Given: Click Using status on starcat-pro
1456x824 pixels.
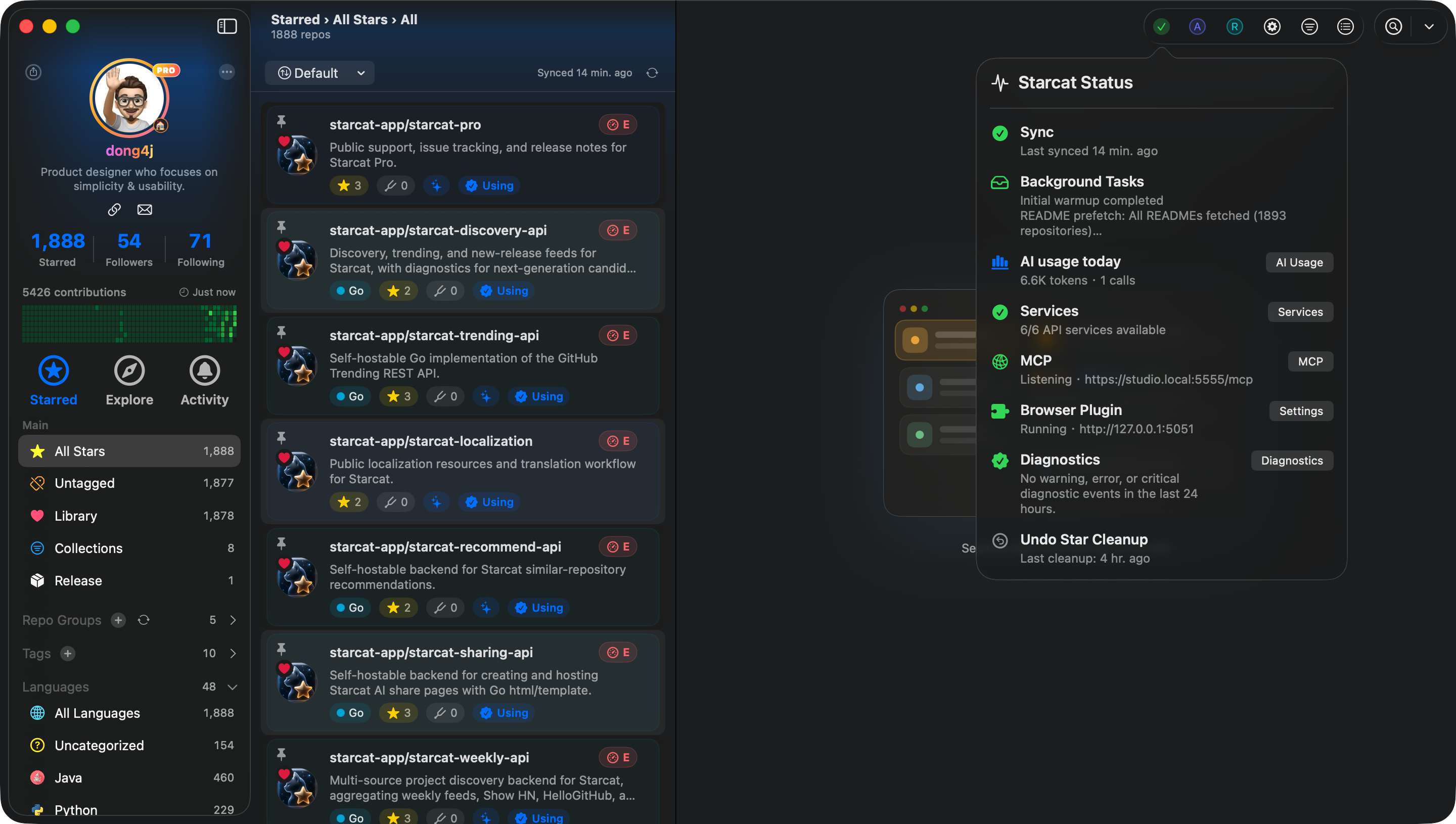Looking at the screenshot, I should pyautogui.click(x=489, y=186).
